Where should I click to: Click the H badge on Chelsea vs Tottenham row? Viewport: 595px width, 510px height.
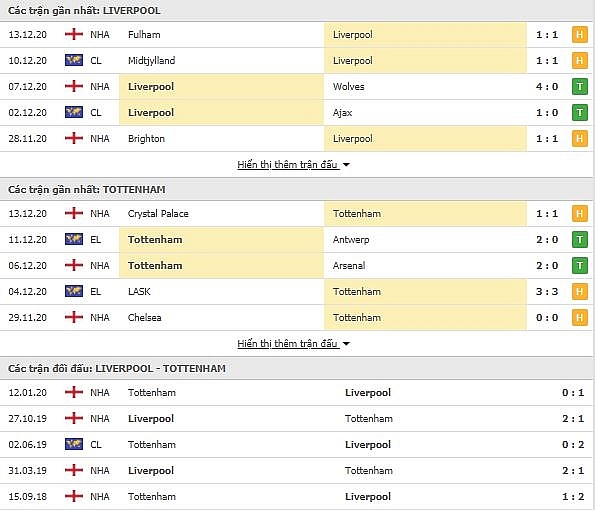(x=579, y=318)
